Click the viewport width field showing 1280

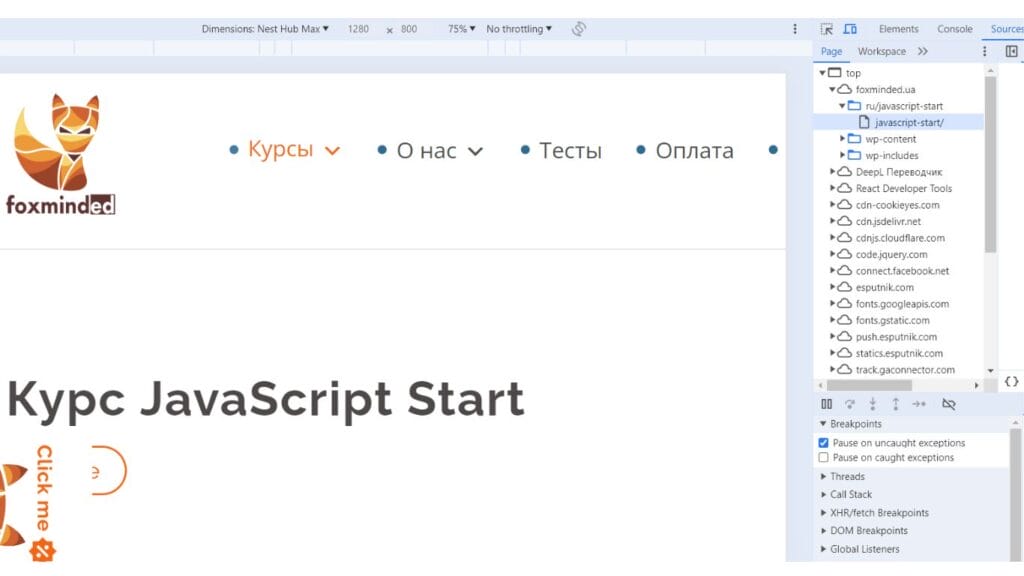click(358, 29)
